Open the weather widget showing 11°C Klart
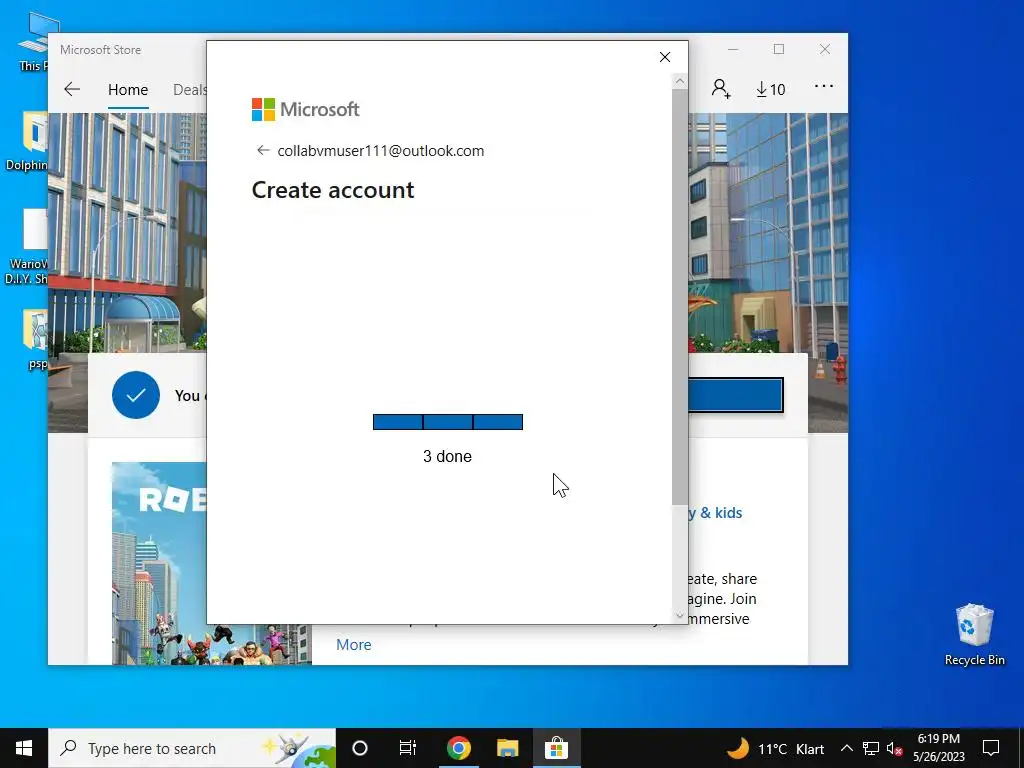This screenshot has height=768, width=1024. (x=775, y=748)
